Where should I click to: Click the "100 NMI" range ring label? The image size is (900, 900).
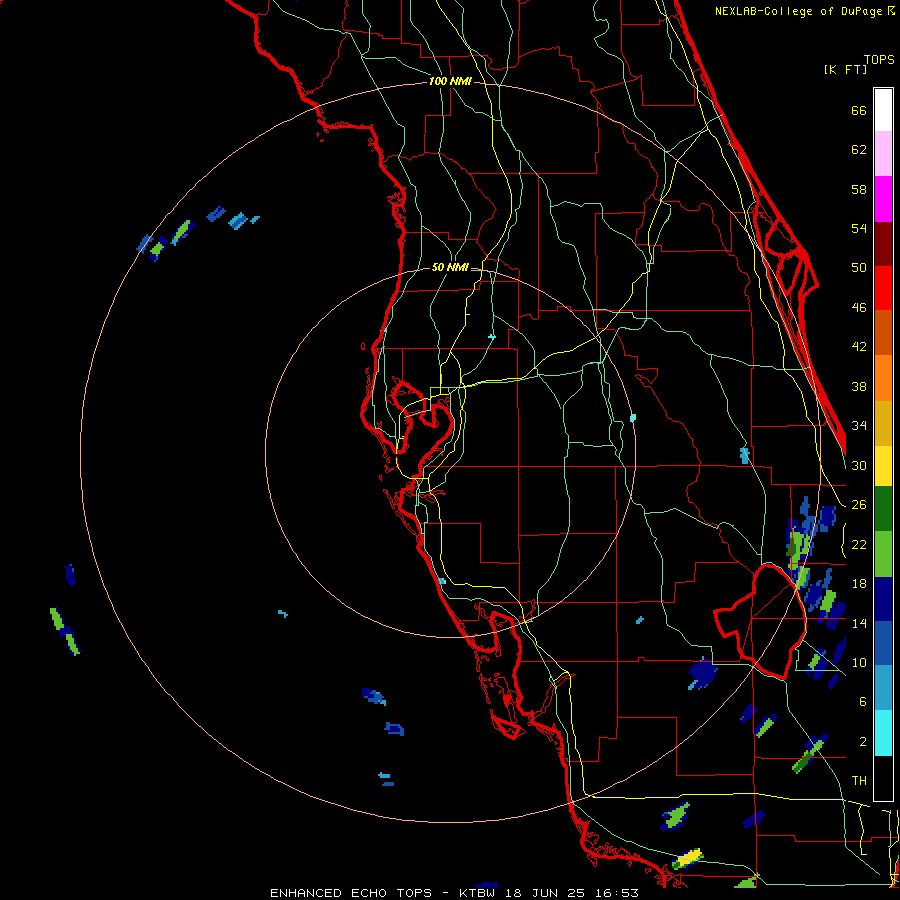(x=450, y=82)
